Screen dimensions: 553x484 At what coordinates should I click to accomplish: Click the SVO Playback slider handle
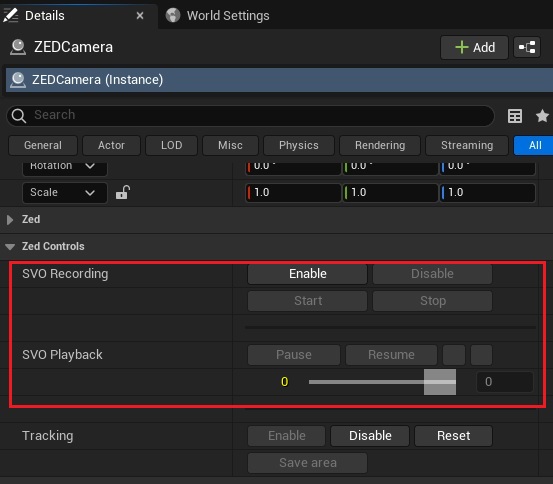(x=440, y=382)
